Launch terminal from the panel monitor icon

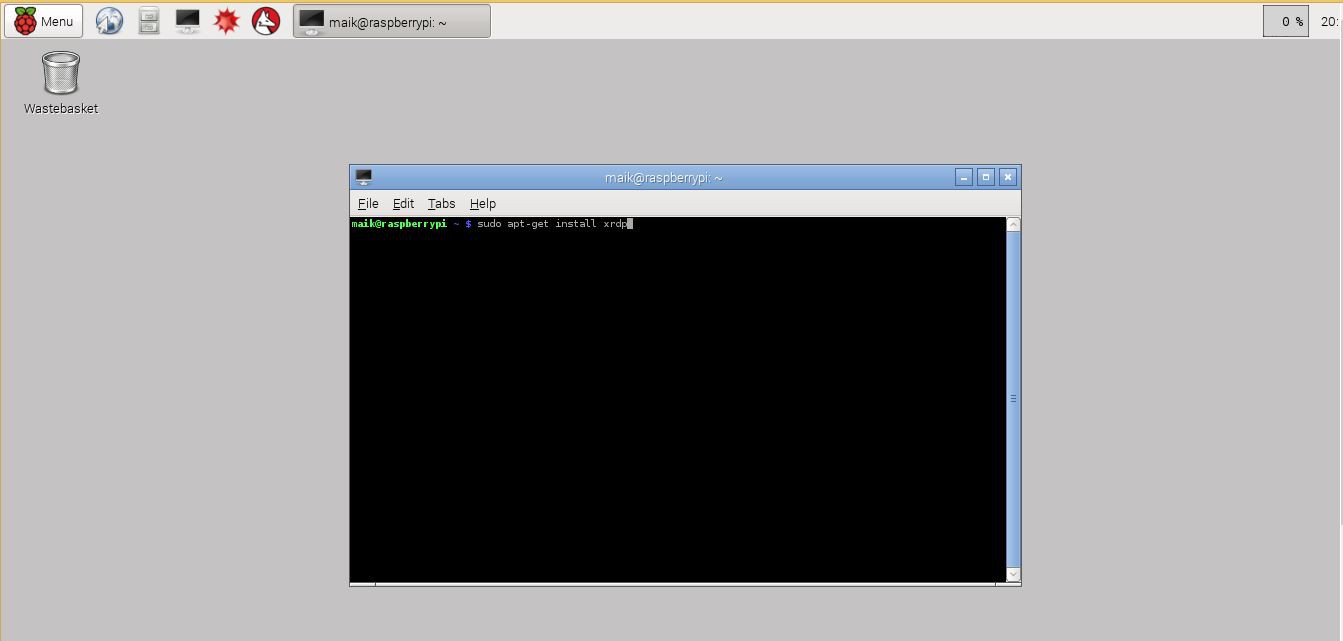click(187, 21)
